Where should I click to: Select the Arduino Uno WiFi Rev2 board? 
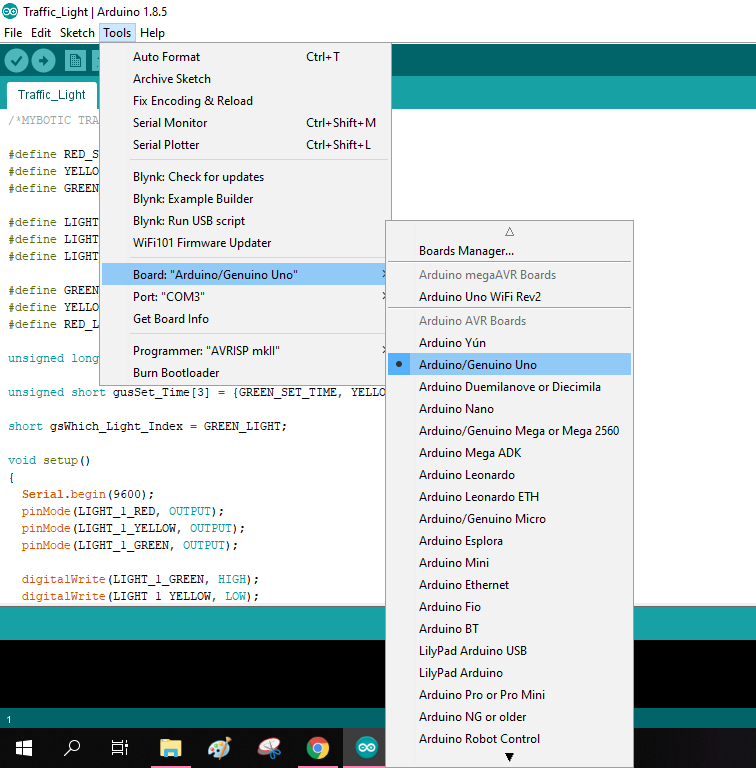tap(509, 297)
